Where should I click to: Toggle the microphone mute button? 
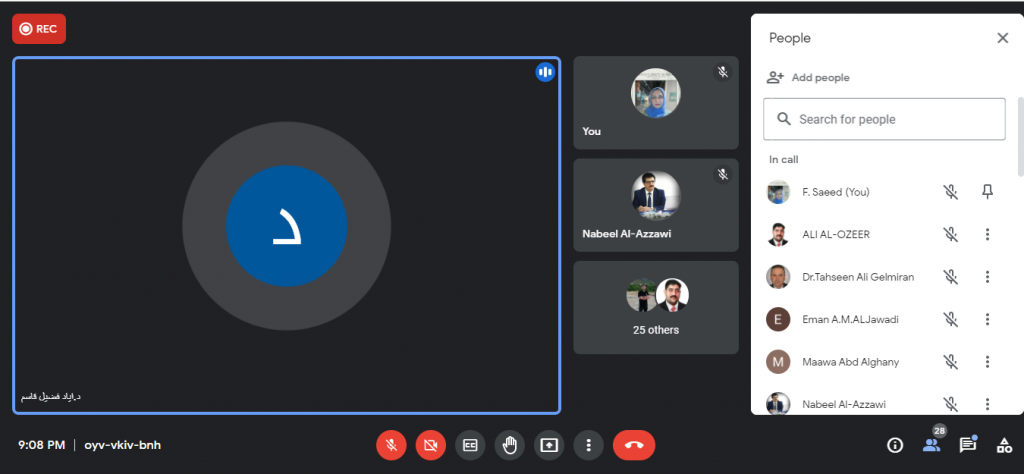[x=392, y=445]
